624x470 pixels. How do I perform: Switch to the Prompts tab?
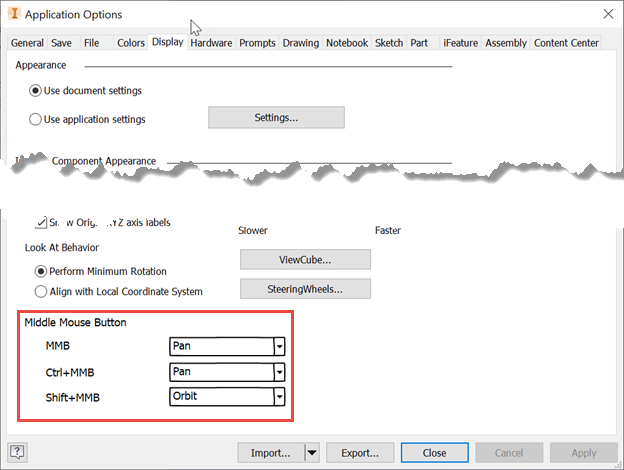[x=257, y=43]
